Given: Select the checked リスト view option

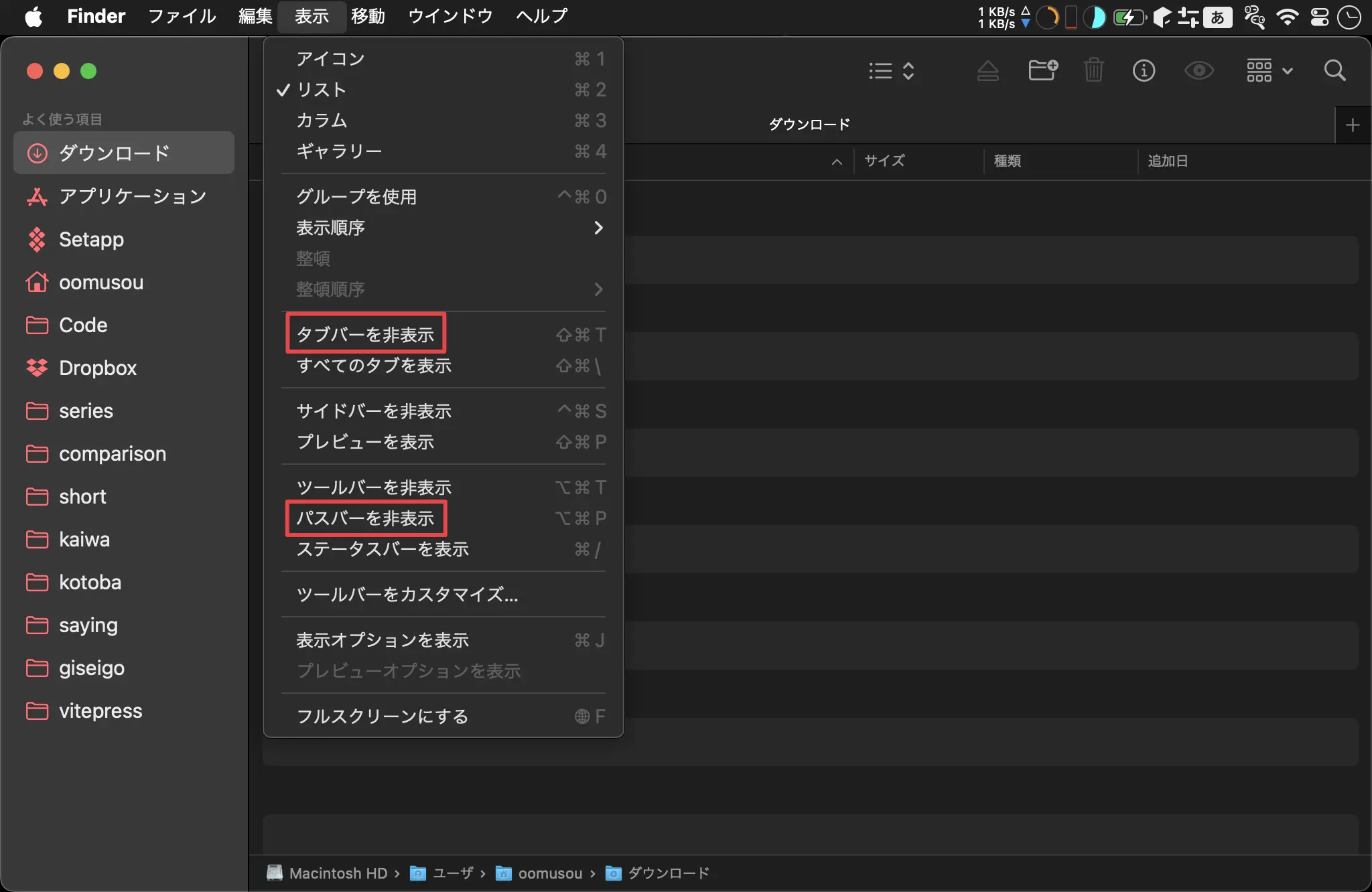Looking at the screenshot, I should coord(443,90).
